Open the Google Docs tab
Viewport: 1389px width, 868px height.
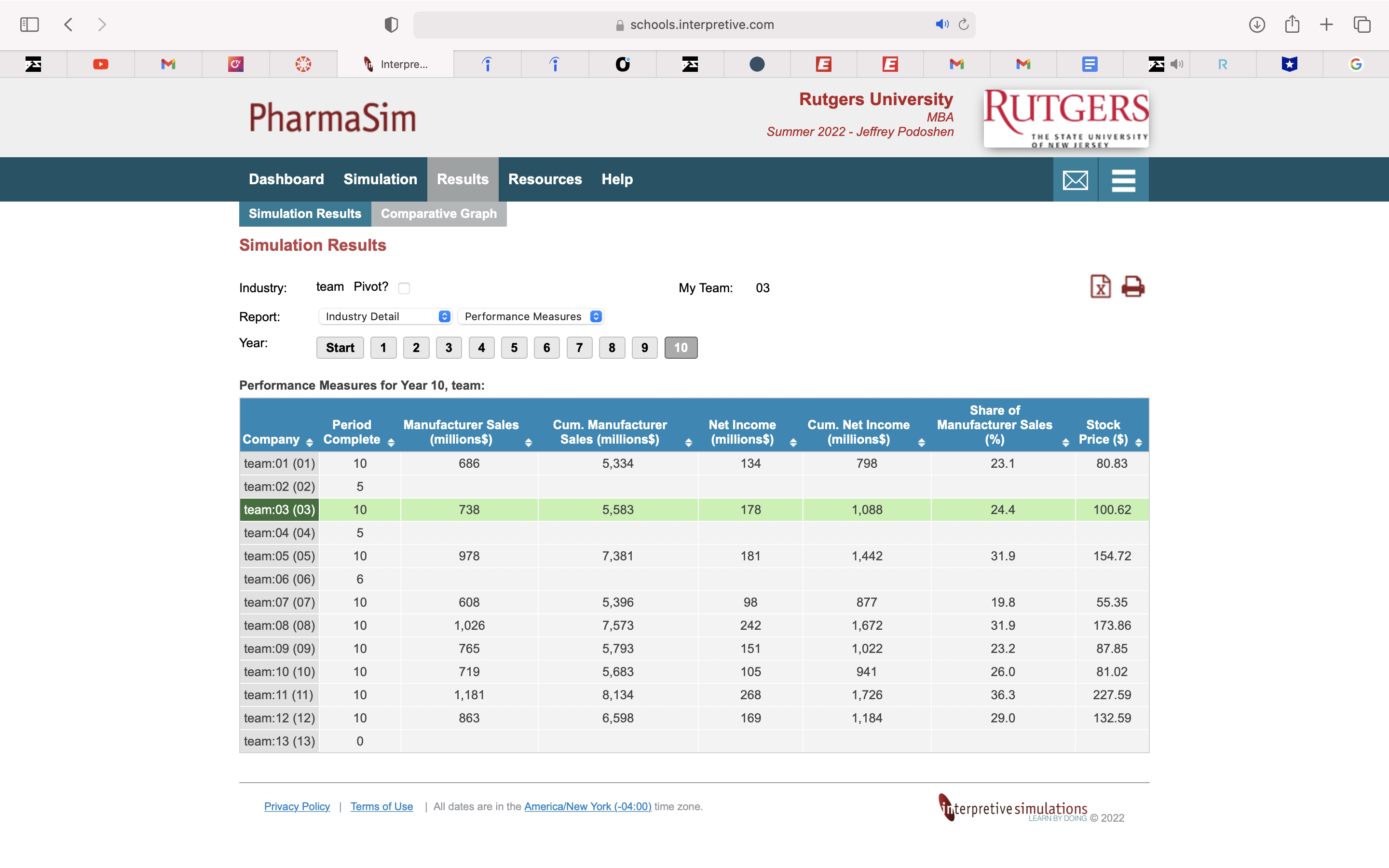(x=1089, y=64)
